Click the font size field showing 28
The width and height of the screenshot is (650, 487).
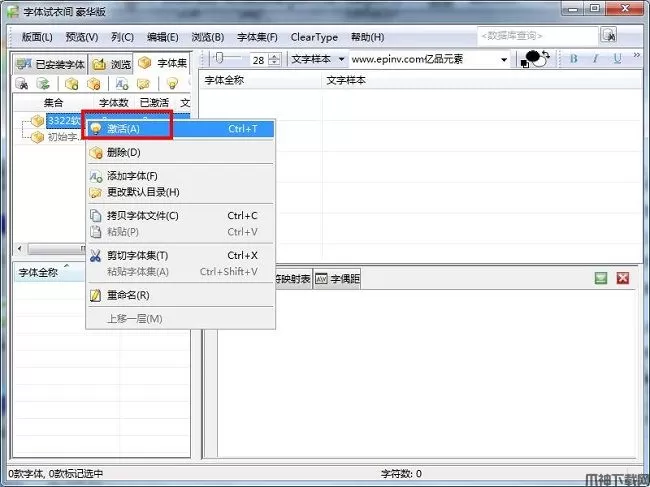pos(259,60)
